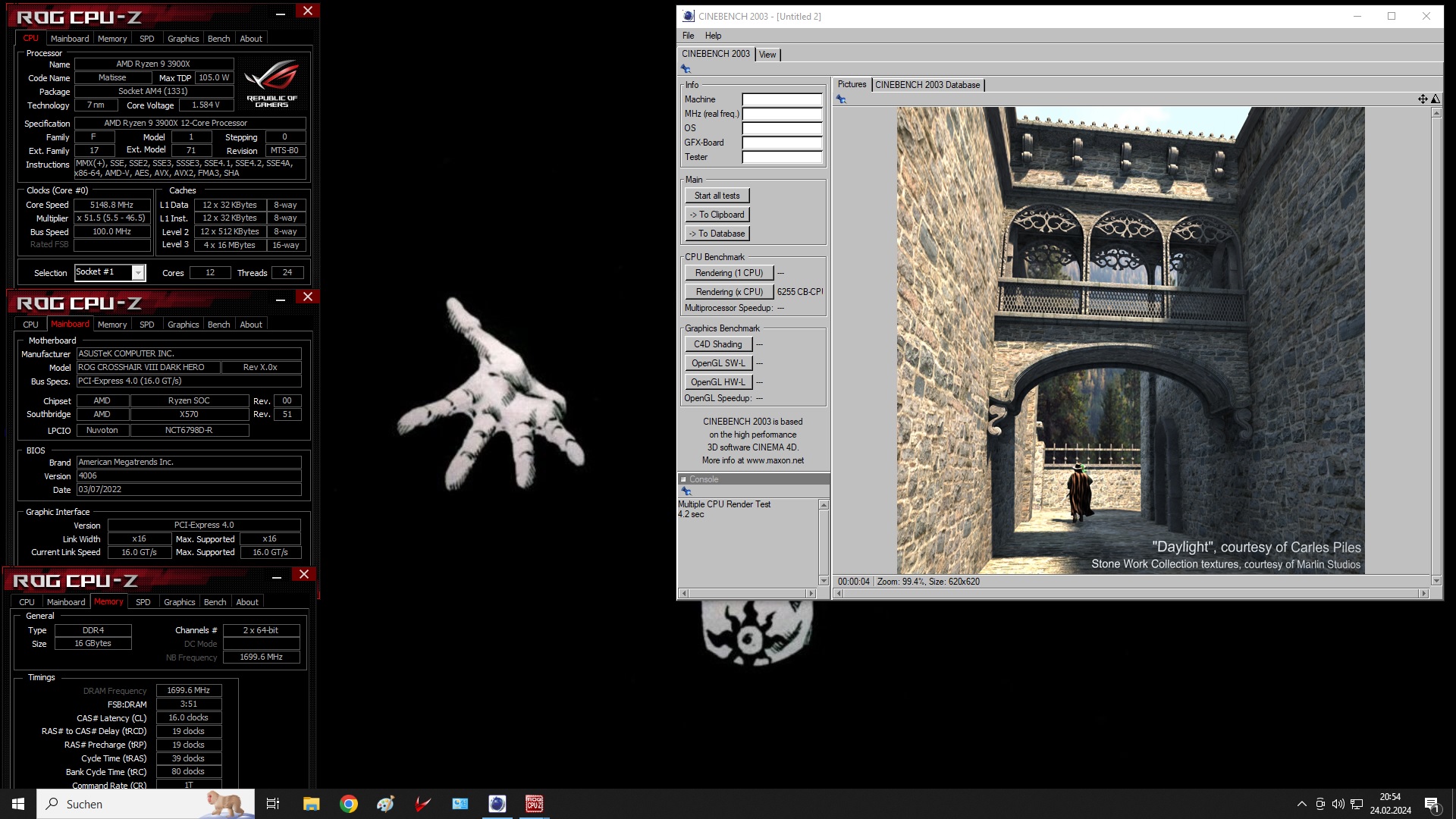Click the picture view's horizontal scroll right arrow
This screenshot has width=1456, height=819.
[1423, 594]
